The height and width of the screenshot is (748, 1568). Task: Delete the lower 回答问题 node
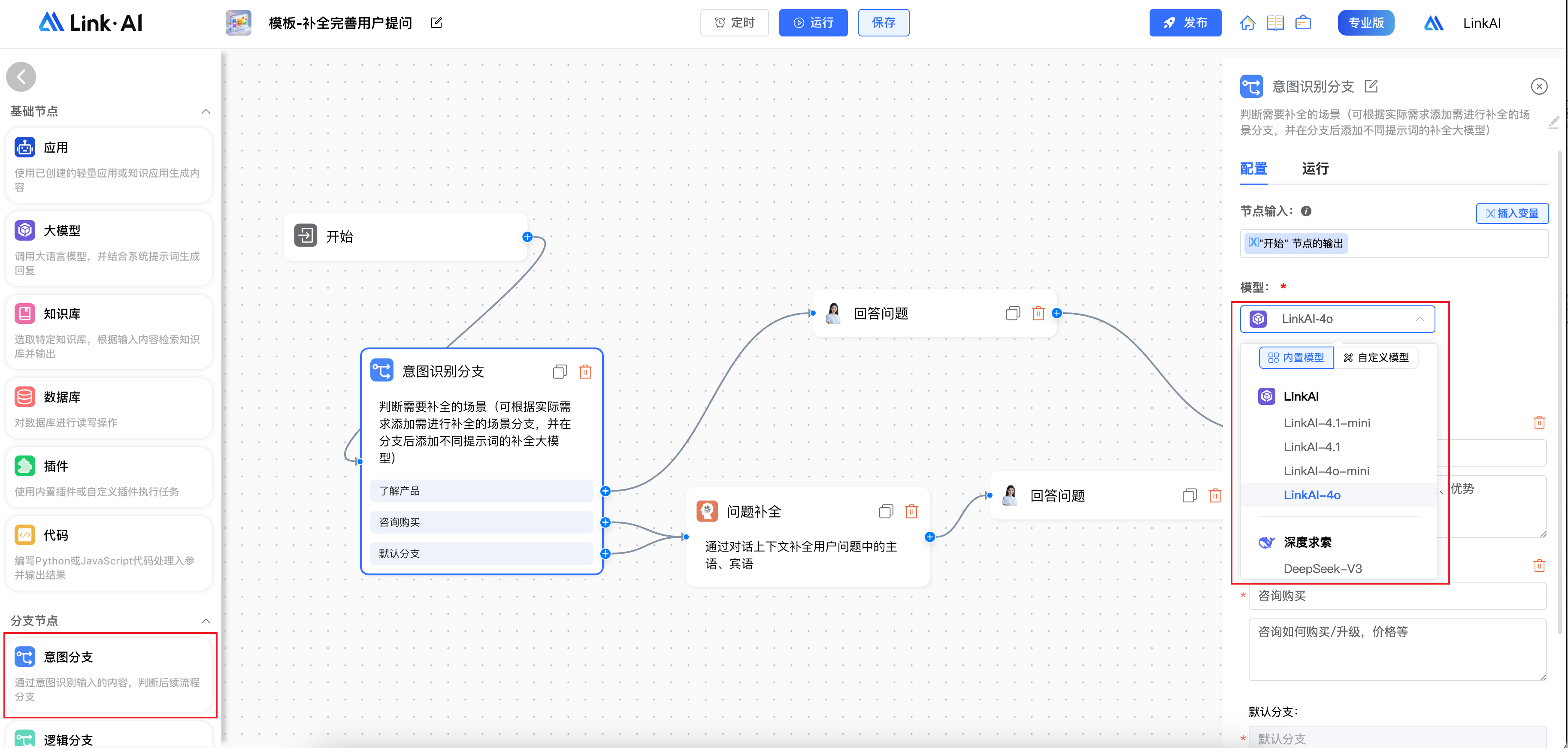point(1216,495)
